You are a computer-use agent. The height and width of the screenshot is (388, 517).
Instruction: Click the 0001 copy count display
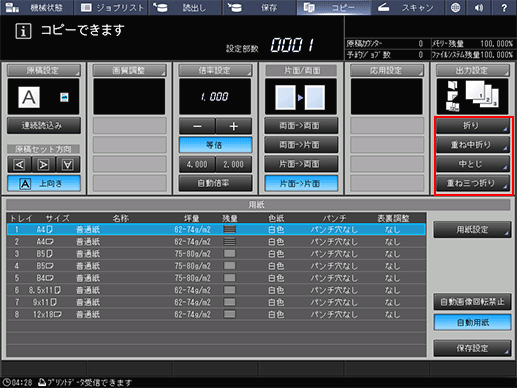292,45
